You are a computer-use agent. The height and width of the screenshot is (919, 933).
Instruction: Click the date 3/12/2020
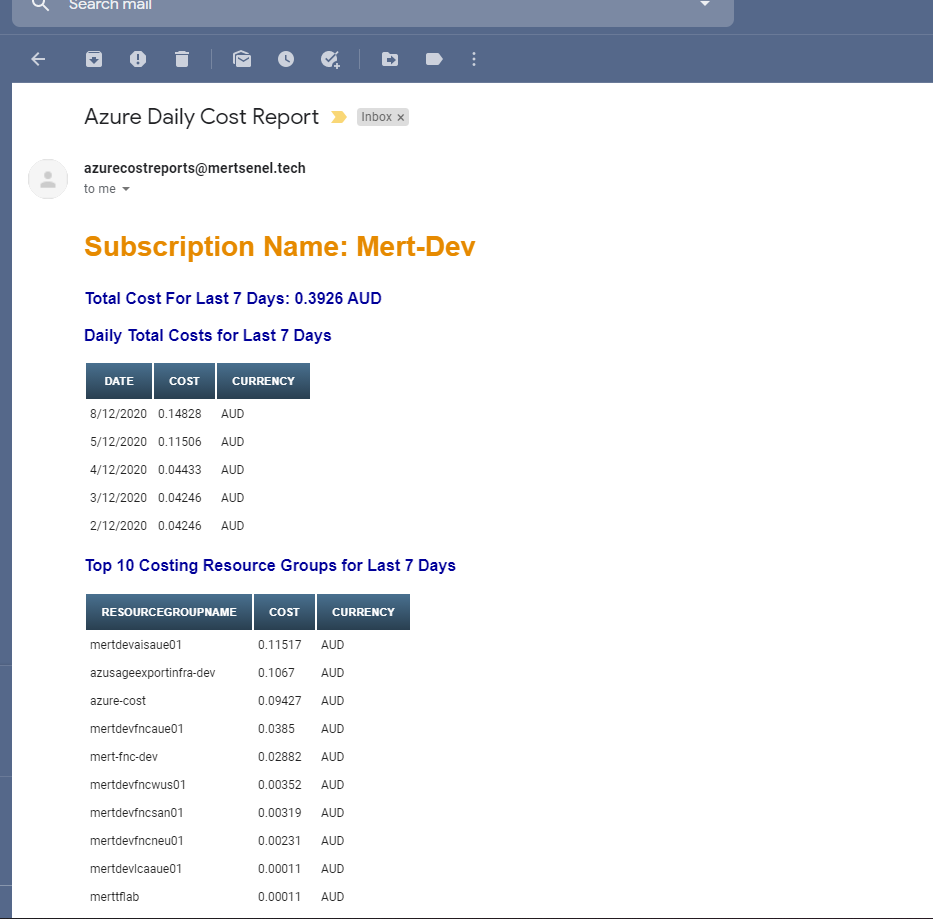(118, 498)
